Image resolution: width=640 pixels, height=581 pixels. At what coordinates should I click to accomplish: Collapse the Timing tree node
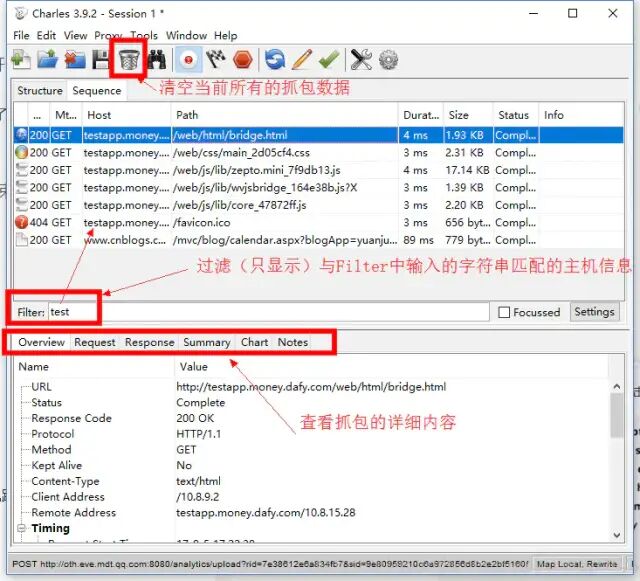point(22,528)
